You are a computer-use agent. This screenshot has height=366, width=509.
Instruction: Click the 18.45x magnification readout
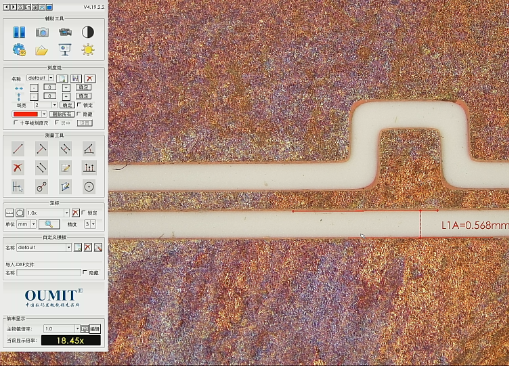point(71,340)
